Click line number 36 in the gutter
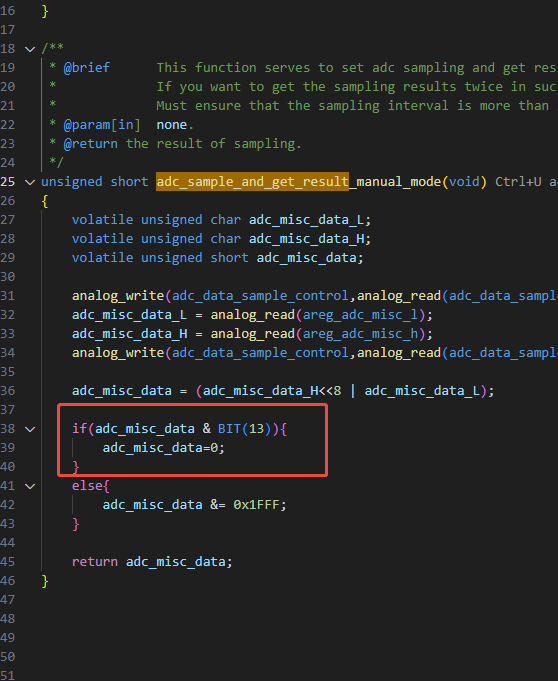Screen dimensions: 558x681 pyautogui.click(x=8, y=390)
